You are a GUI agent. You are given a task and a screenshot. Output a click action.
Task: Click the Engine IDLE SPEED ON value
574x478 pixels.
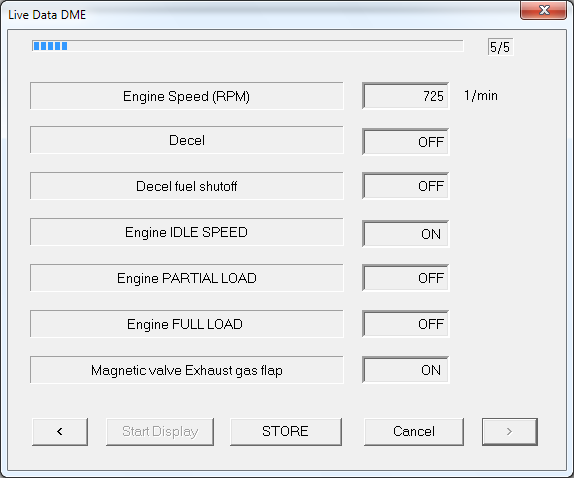pos(406,234)
